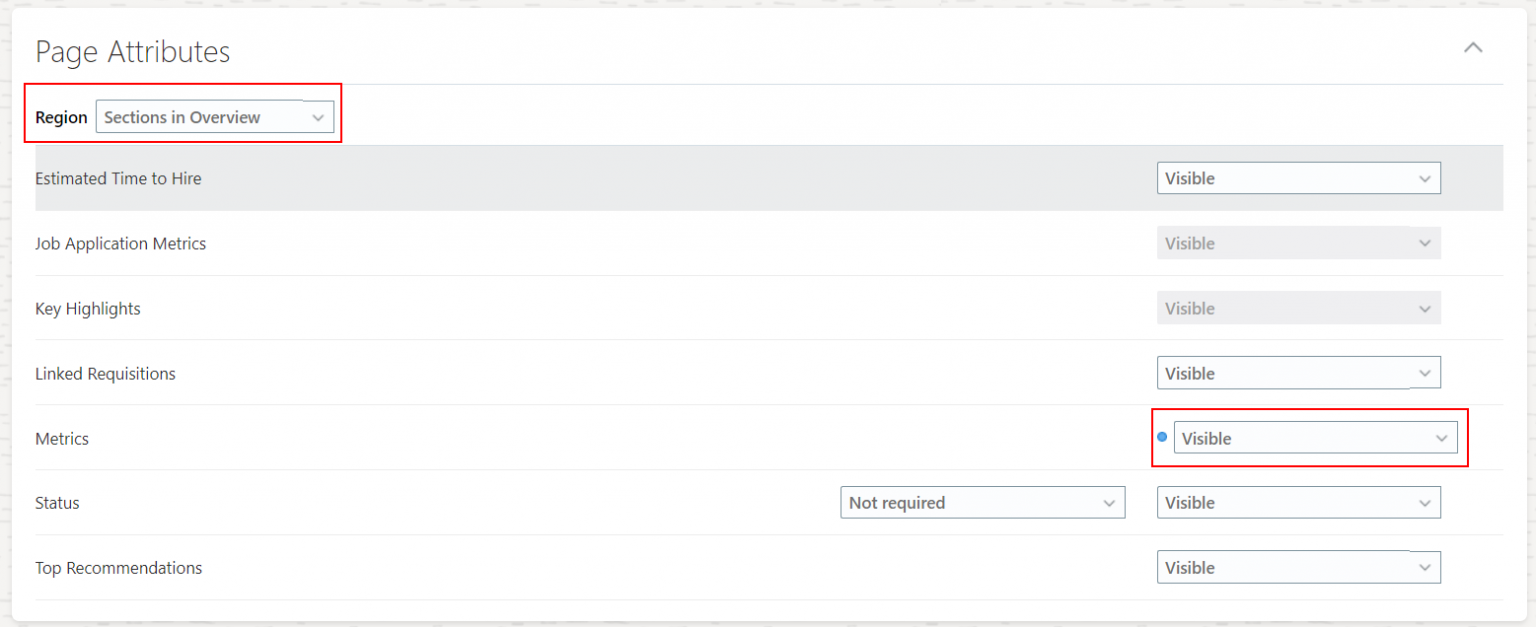Image resolution: width=1536 pixels, height=627 pixels.
Task: Open the Sections in Overview Region selector
Action: click(x=215, y=117)
